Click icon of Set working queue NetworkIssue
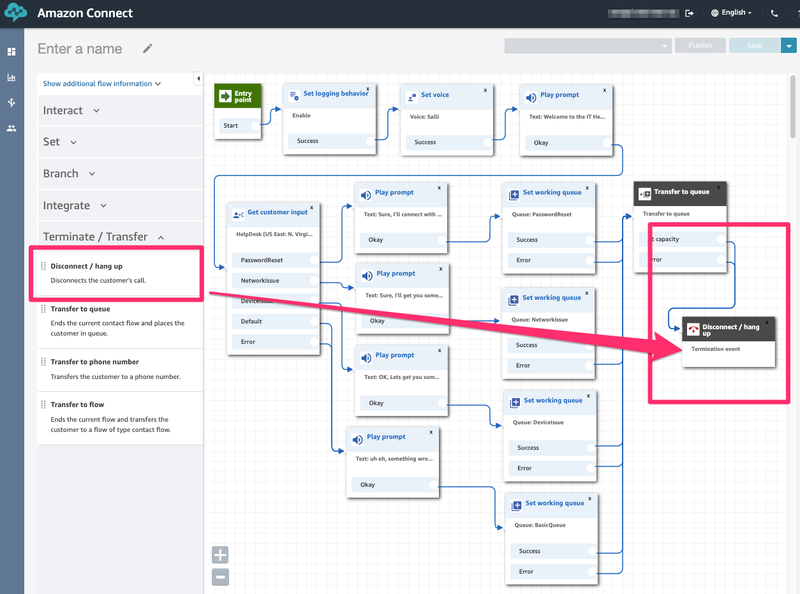 513,300
